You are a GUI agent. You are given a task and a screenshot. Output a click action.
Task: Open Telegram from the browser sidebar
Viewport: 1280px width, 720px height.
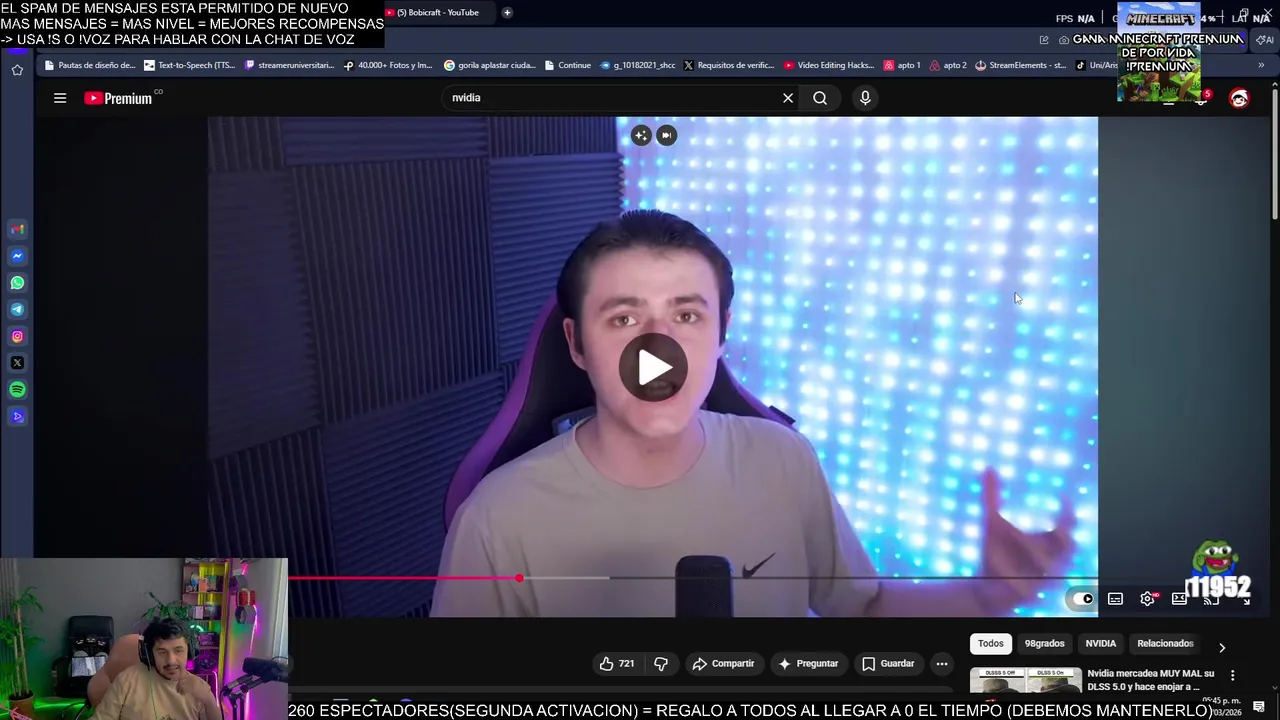[17, 309]
